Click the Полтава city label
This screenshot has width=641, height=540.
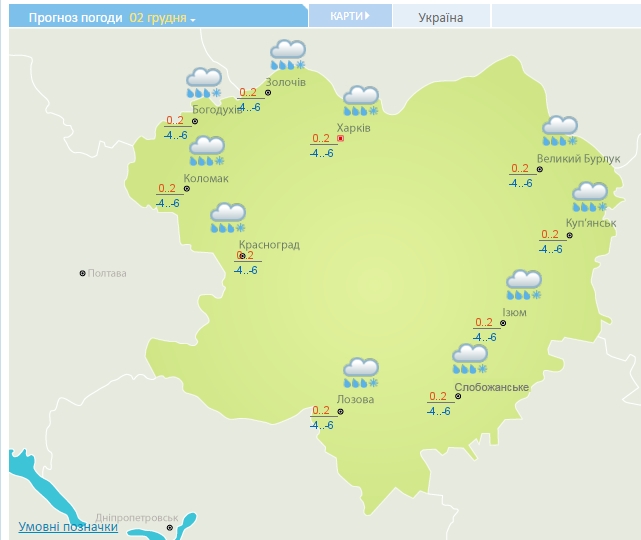click(x=108, y=273)
